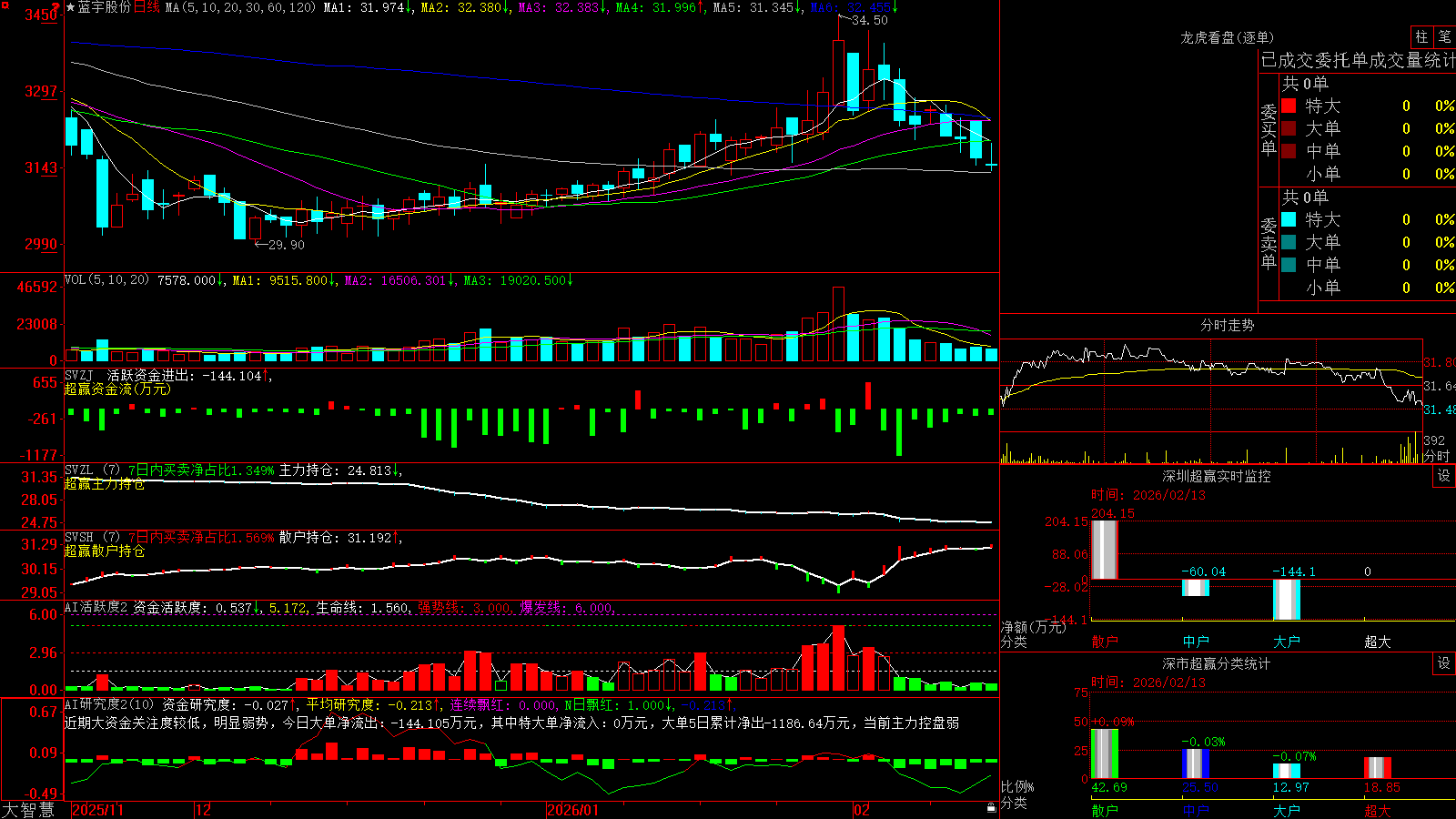This screenshot has height=819, width=1456.
Task: Select the SVSH (7) 散户持仓 indicator label
Action: point(92,537)
